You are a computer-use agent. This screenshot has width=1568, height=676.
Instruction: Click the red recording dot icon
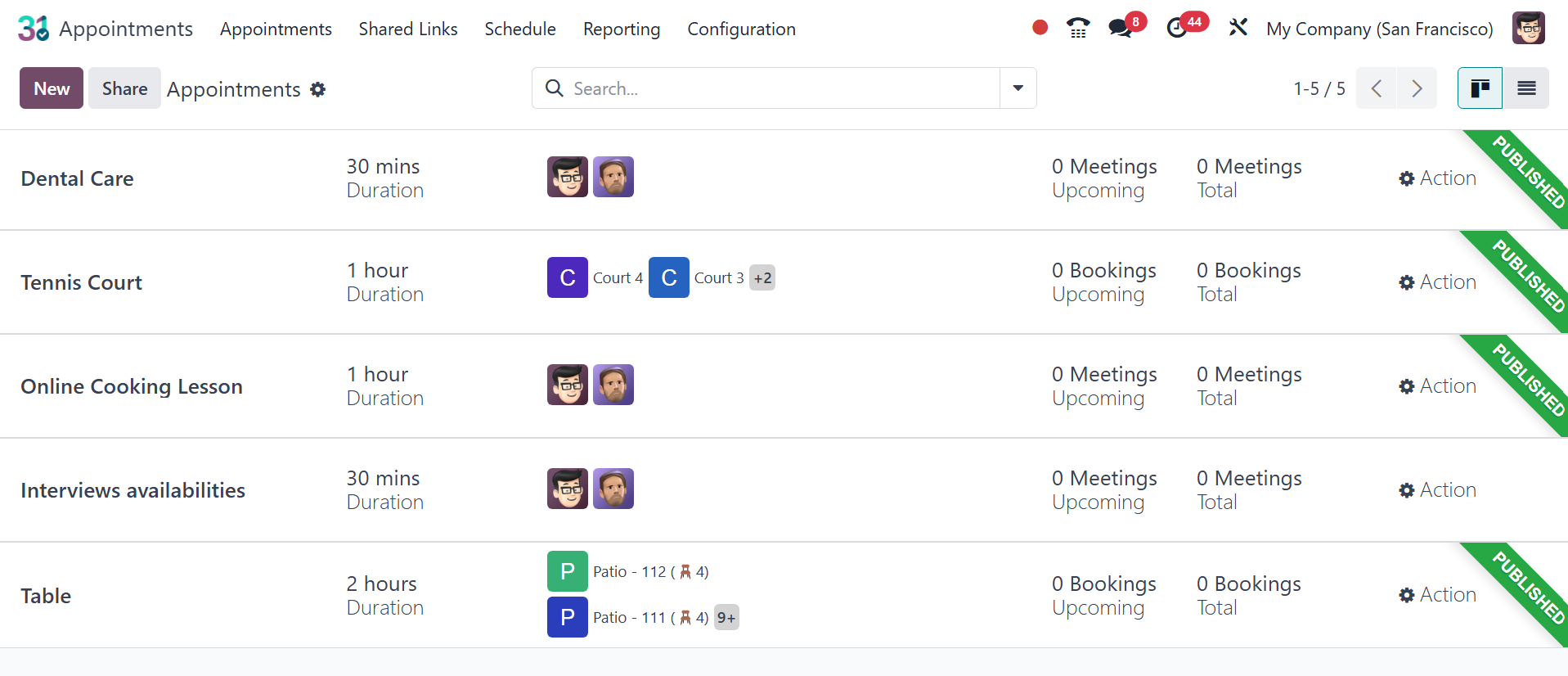point(1040,29)
